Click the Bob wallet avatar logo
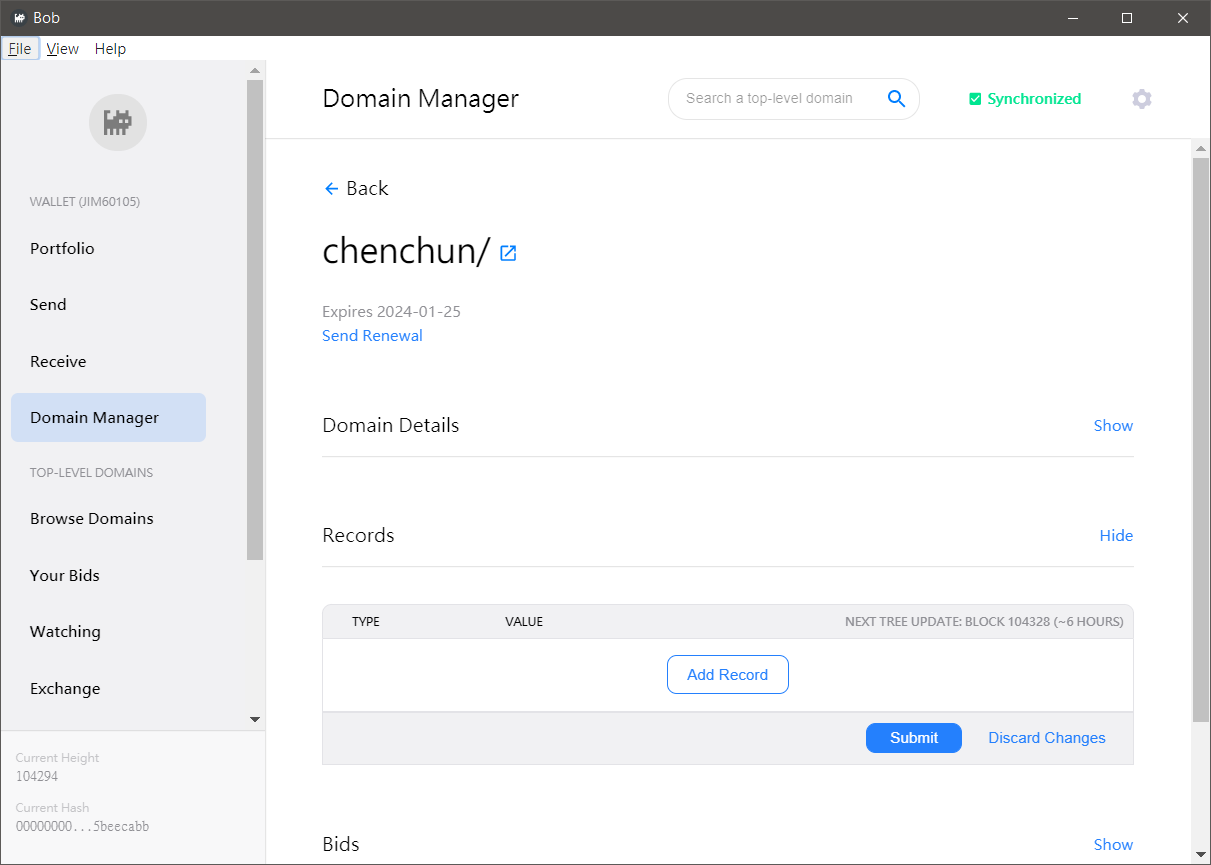This screenshot has width=1211, height=865. coord(118,123)
